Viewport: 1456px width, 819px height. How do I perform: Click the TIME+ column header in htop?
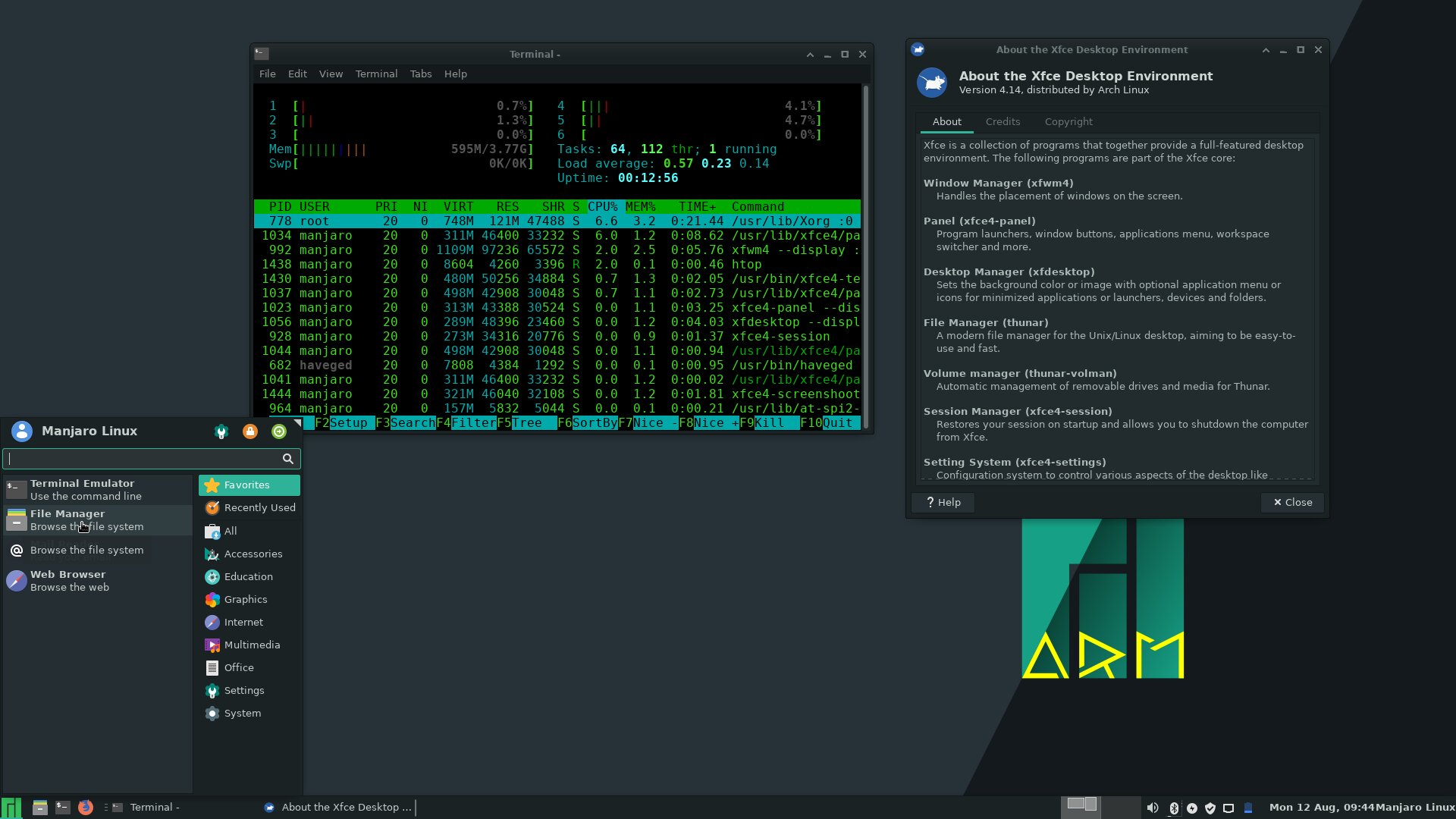[697, 207]
